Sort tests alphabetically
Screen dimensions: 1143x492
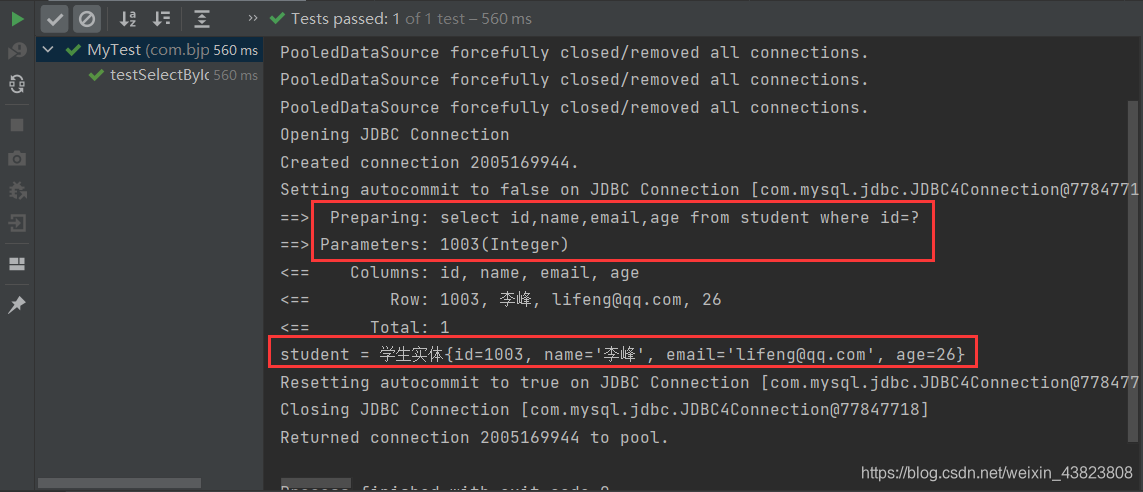tap(128, 18)
